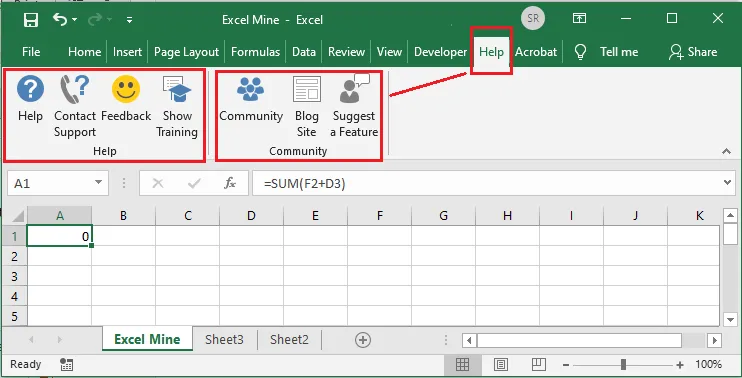The width and height of the screenshot is (742, 378).
Task: Click the Suggest a Feature icon
Action: 354,89
